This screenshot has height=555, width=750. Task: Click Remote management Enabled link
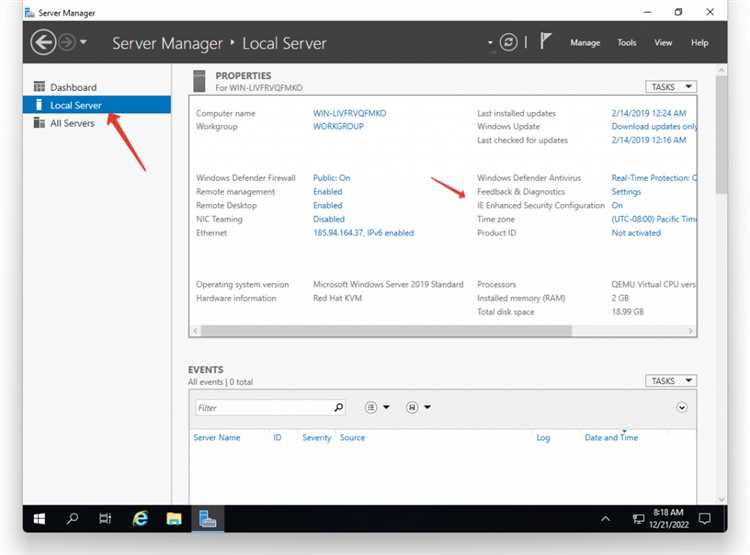click(328, 191)
